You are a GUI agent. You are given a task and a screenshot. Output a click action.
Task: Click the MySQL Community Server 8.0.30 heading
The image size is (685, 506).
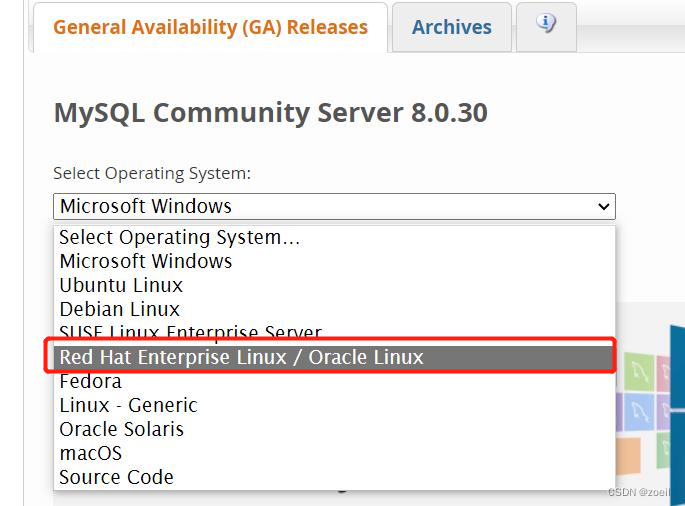[x=270, y=113]
